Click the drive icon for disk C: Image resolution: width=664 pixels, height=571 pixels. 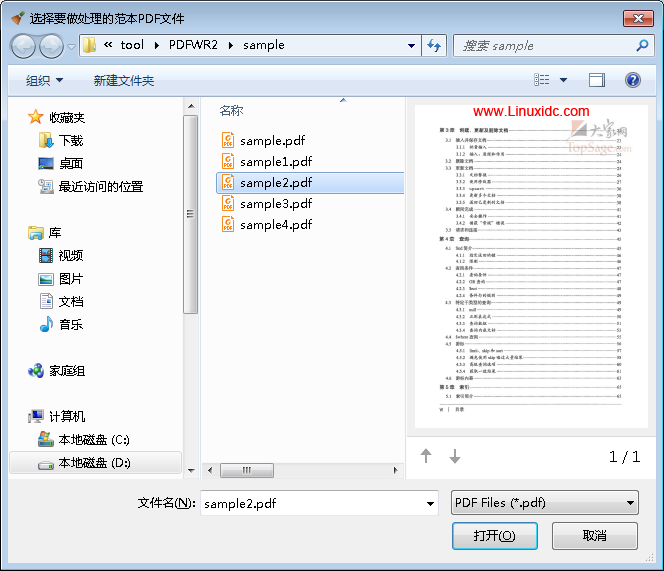pyautogui.click(x=46, y=439)
